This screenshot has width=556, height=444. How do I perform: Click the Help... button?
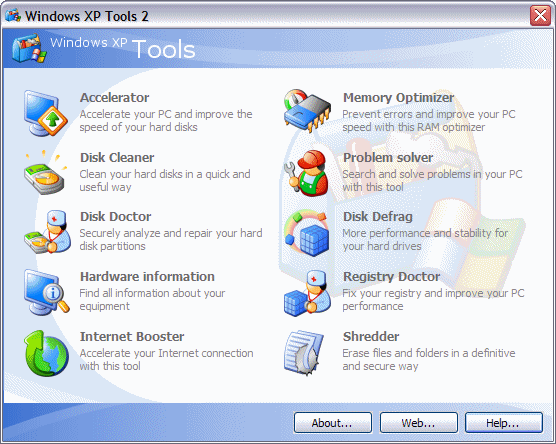coord(504,423)
